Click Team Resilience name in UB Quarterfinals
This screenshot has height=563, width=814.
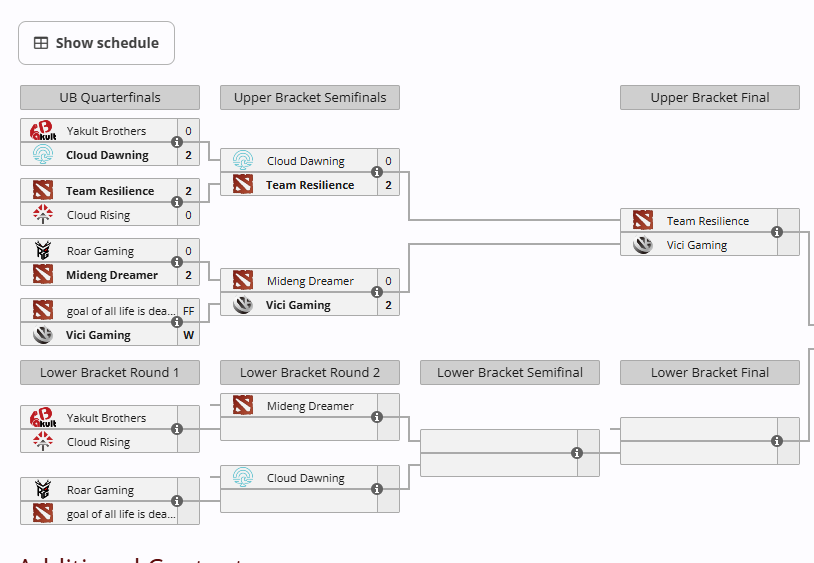pos(110,191)
